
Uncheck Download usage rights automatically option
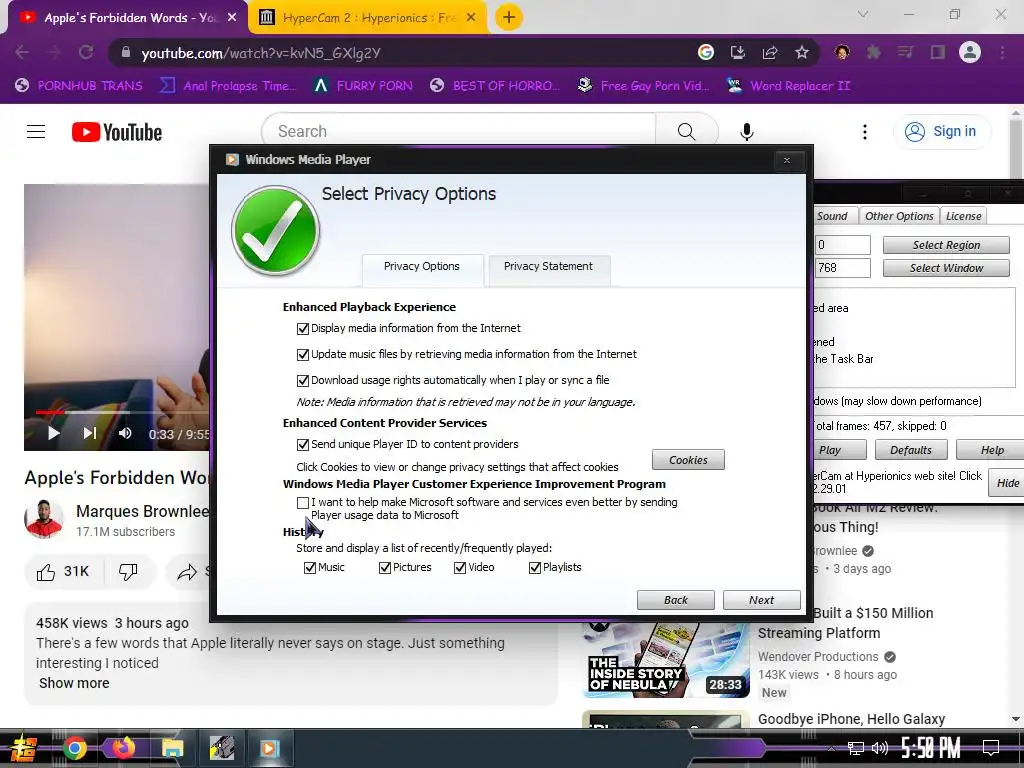(302, 381)
